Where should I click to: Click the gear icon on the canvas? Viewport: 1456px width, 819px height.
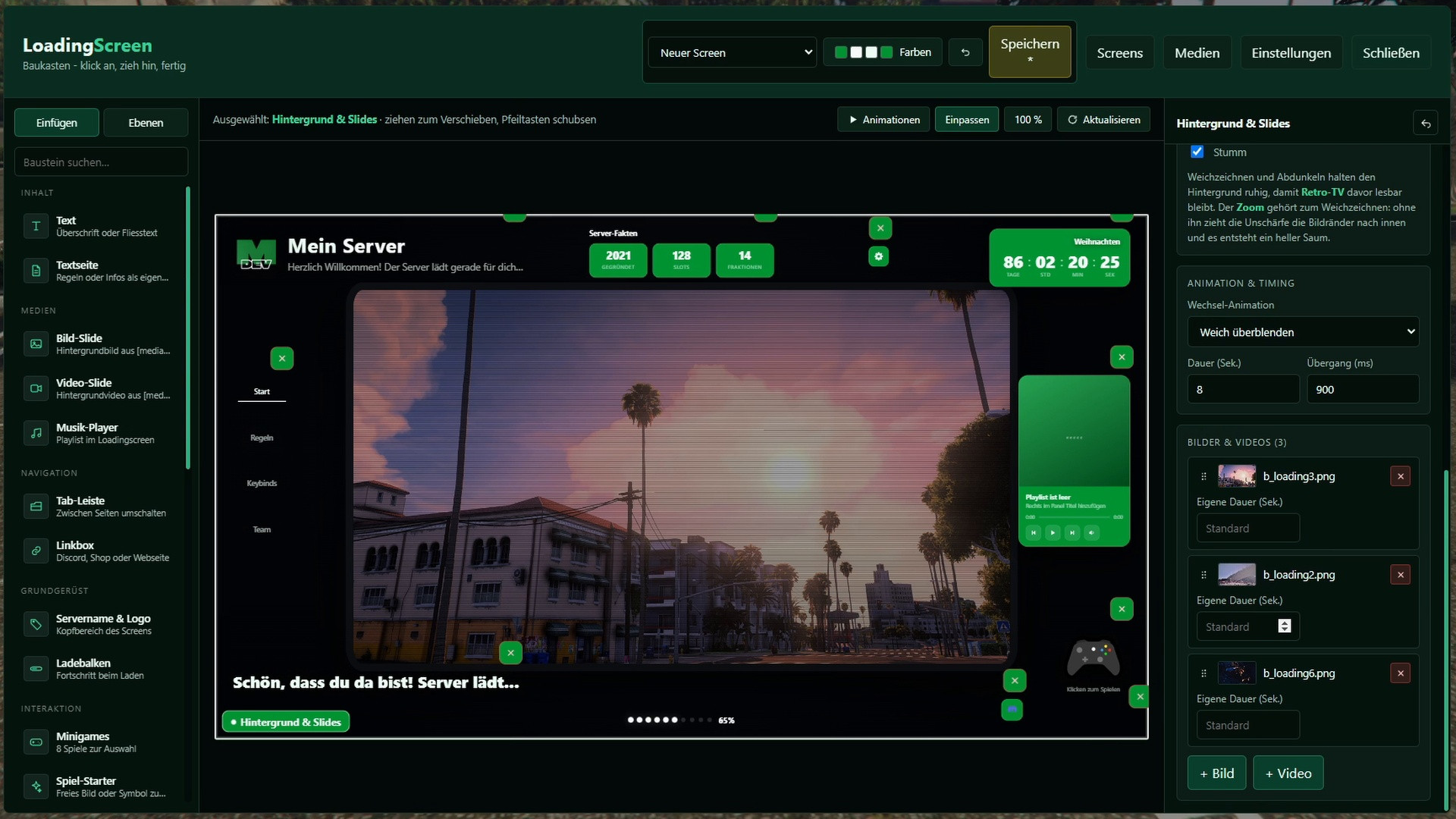click(879, 256)
